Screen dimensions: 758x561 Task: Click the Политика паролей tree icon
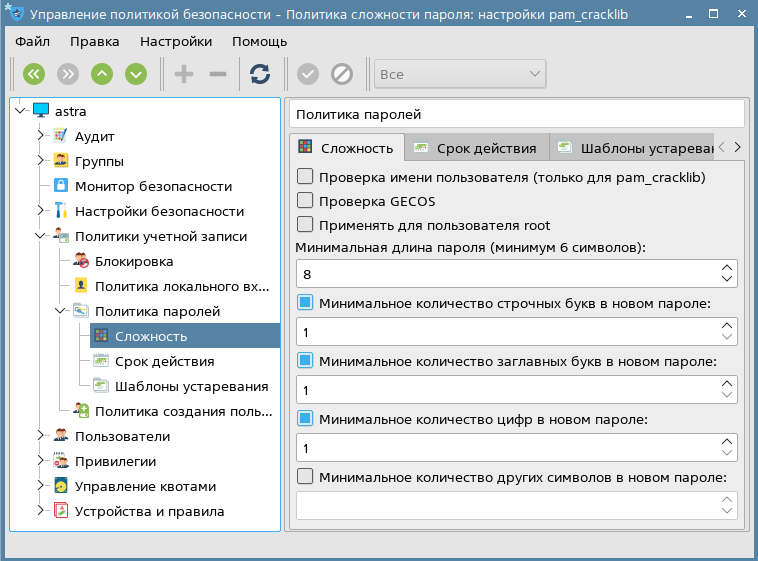(x=81, y=311)
